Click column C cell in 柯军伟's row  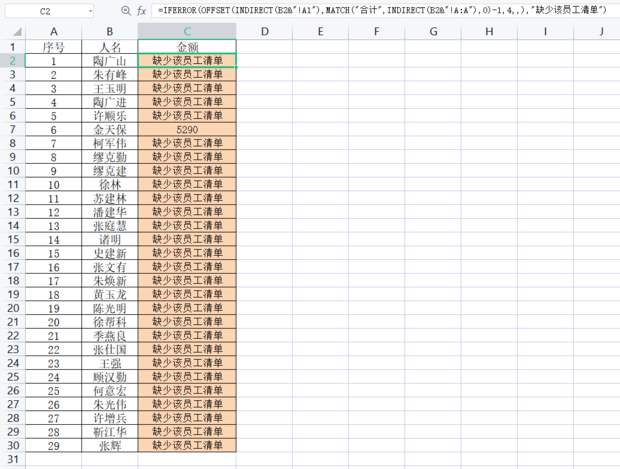click(x=187, y=143)
